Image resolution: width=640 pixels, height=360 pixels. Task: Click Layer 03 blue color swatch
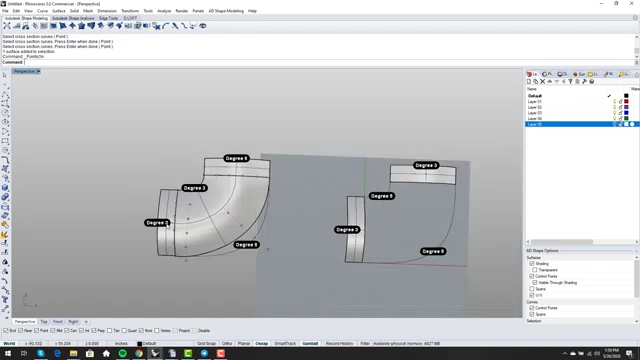[x=626, y=113]
